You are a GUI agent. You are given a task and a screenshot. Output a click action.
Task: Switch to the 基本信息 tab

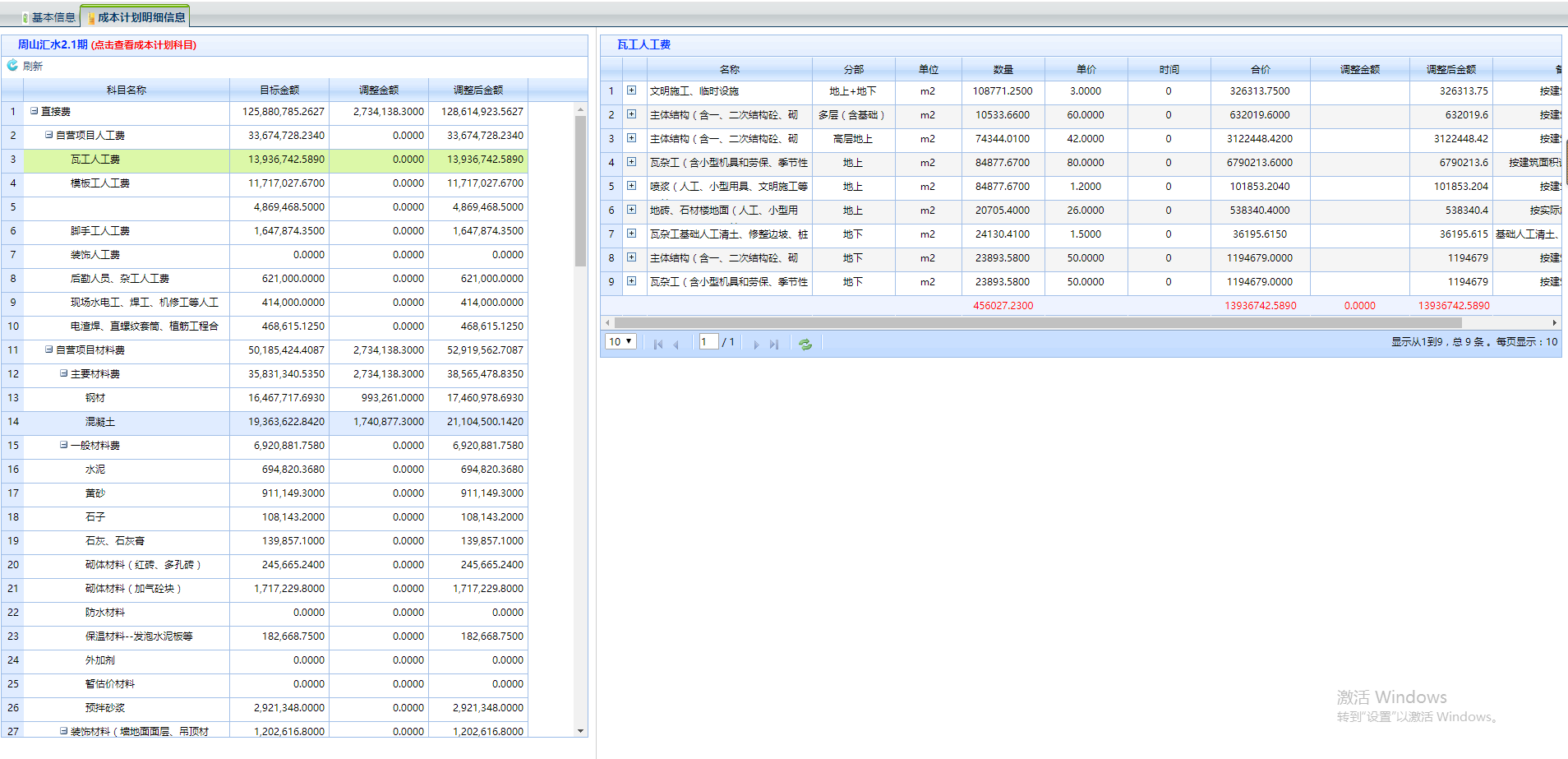pyautogui.click(x=48, y=17)
